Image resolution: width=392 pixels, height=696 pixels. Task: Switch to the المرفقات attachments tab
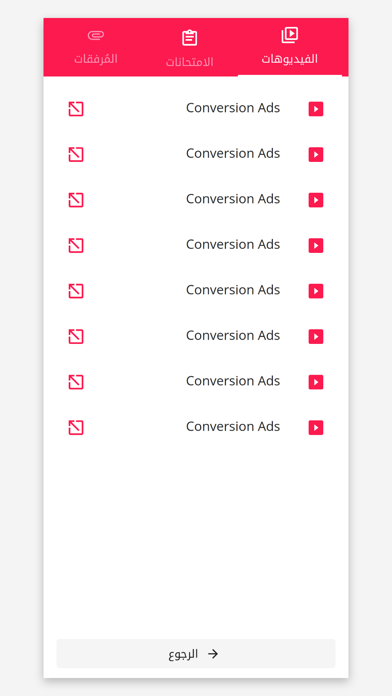tap(95, 47)
